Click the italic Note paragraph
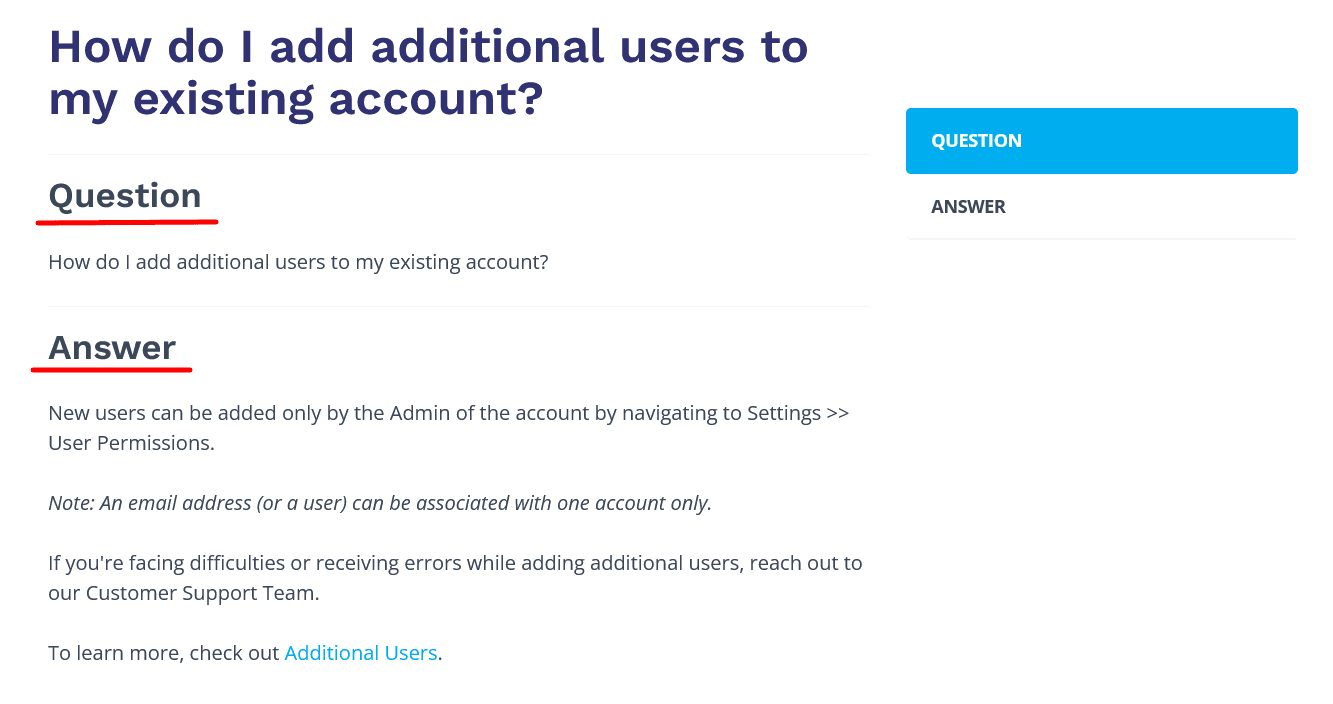Viewport: 1333px width, 704px height. coord(379,503)
